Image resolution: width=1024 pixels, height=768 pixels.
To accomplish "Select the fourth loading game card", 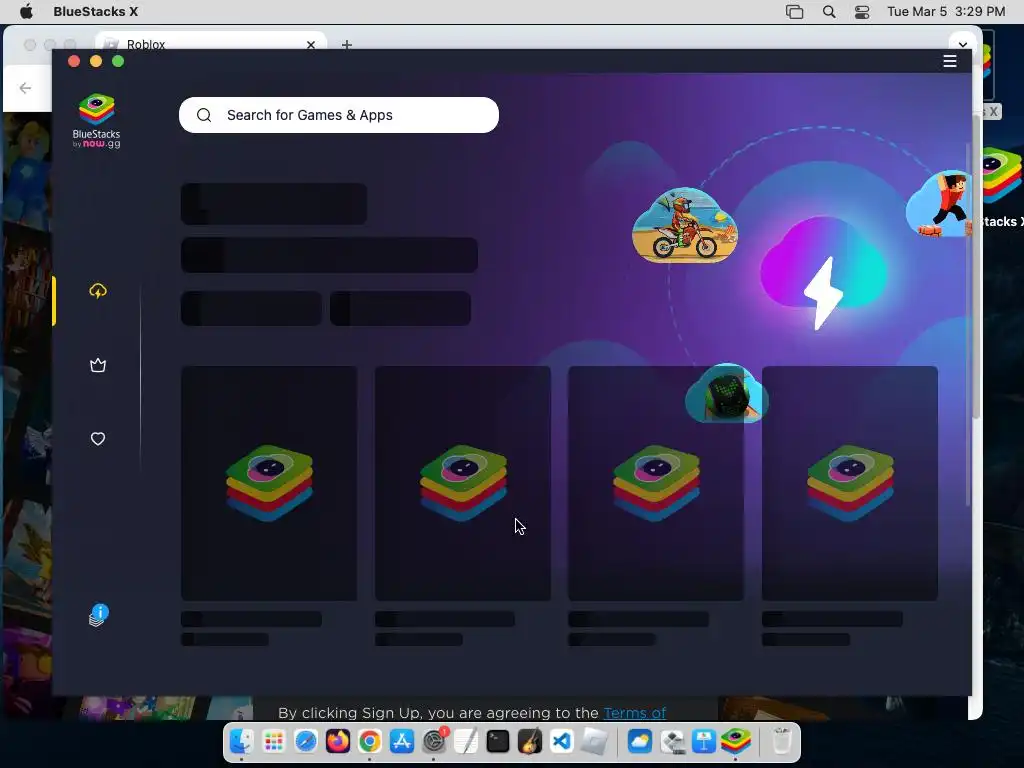I will point(850,483).
